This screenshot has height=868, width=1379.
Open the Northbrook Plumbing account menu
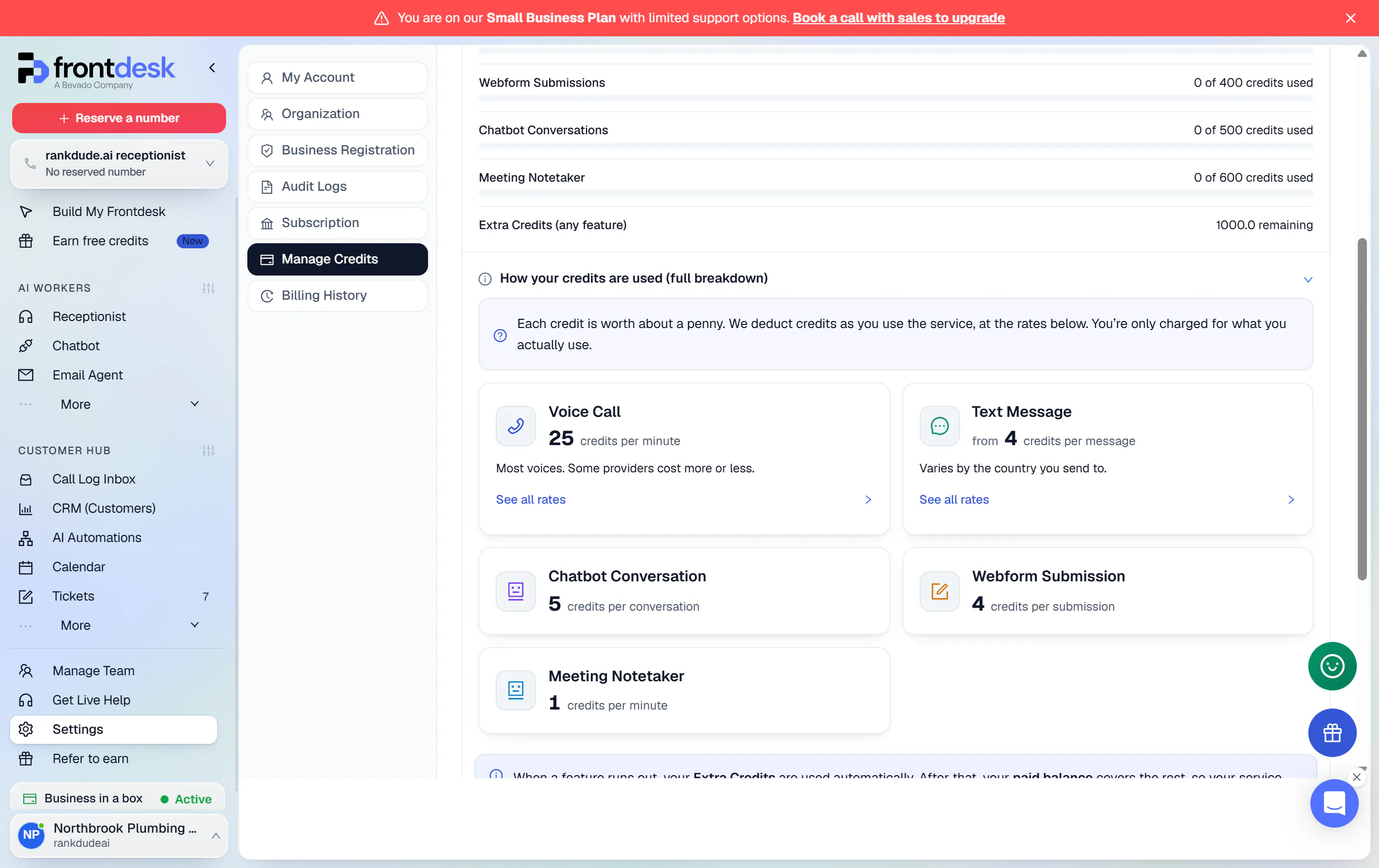[x=119, y=835]
